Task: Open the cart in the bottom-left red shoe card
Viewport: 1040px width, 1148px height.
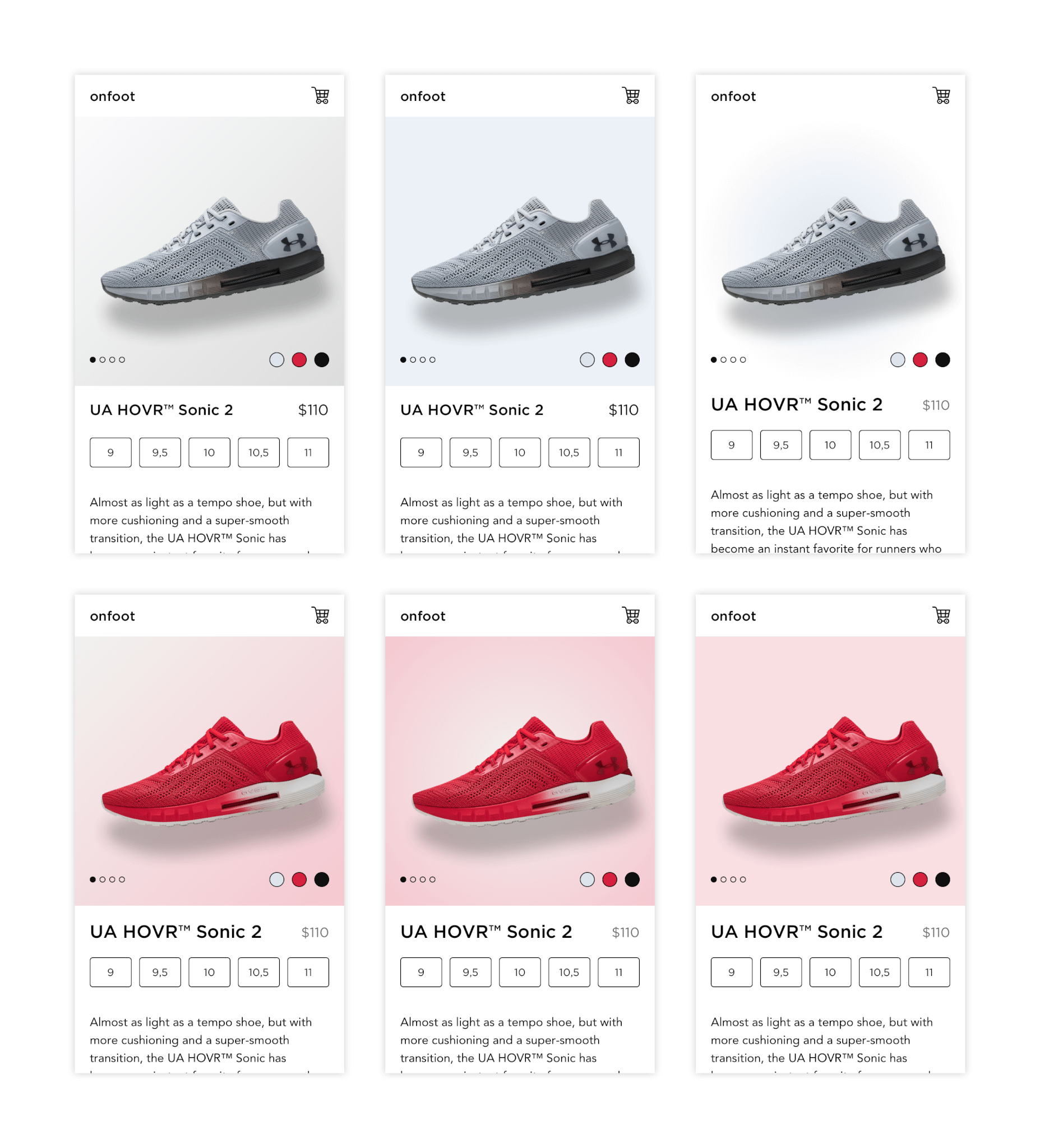Action: pyautogui.click(x=321, y=615)
